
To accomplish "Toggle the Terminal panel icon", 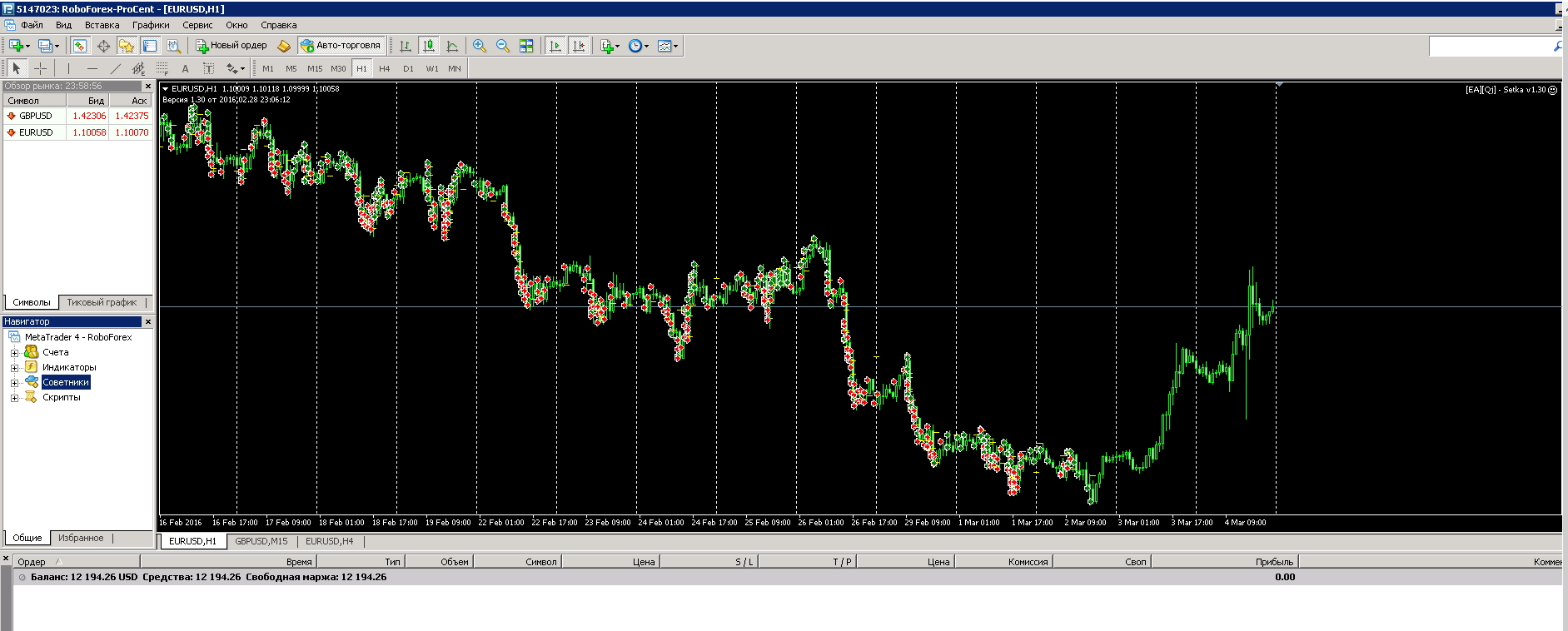I will coord(150,46).
